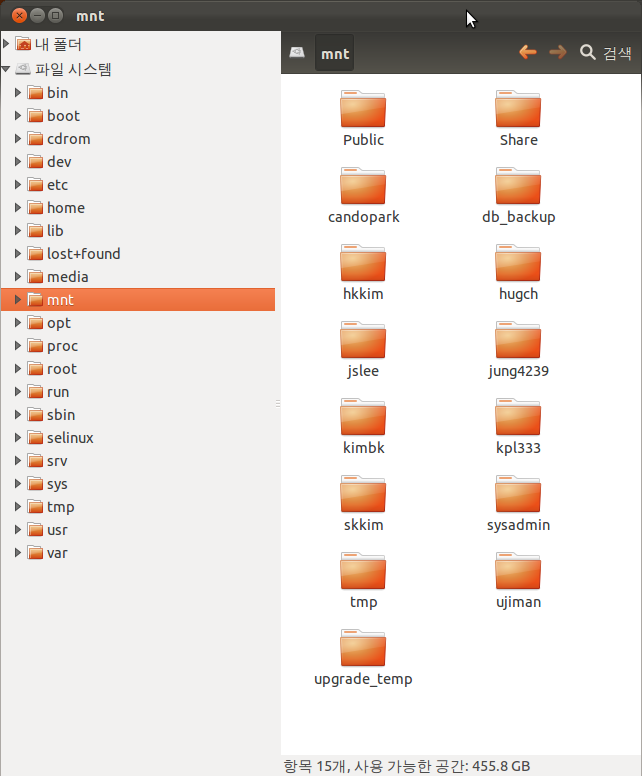This screenshot has width=642, height=776.
Task: Select the skkim folder icon
Action: coord(363,494)
